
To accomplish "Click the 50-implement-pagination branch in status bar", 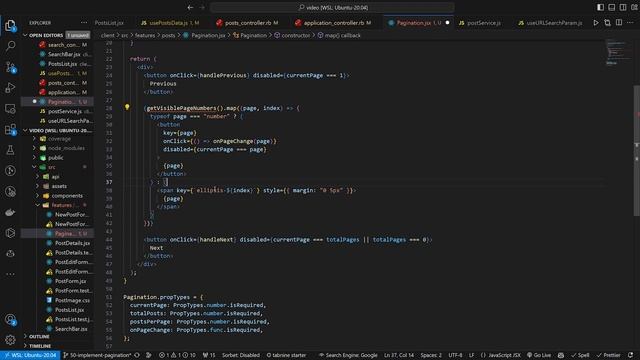I will pos(98,356).
